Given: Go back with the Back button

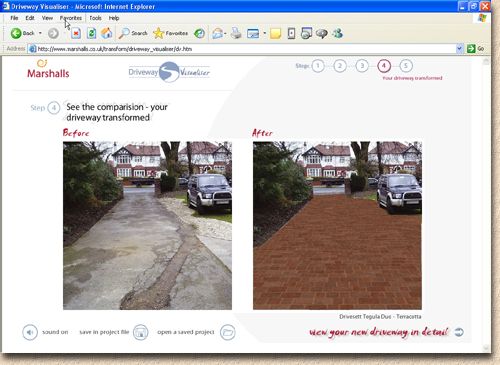Looking at the screenshot, I should [x=22, y=33].
